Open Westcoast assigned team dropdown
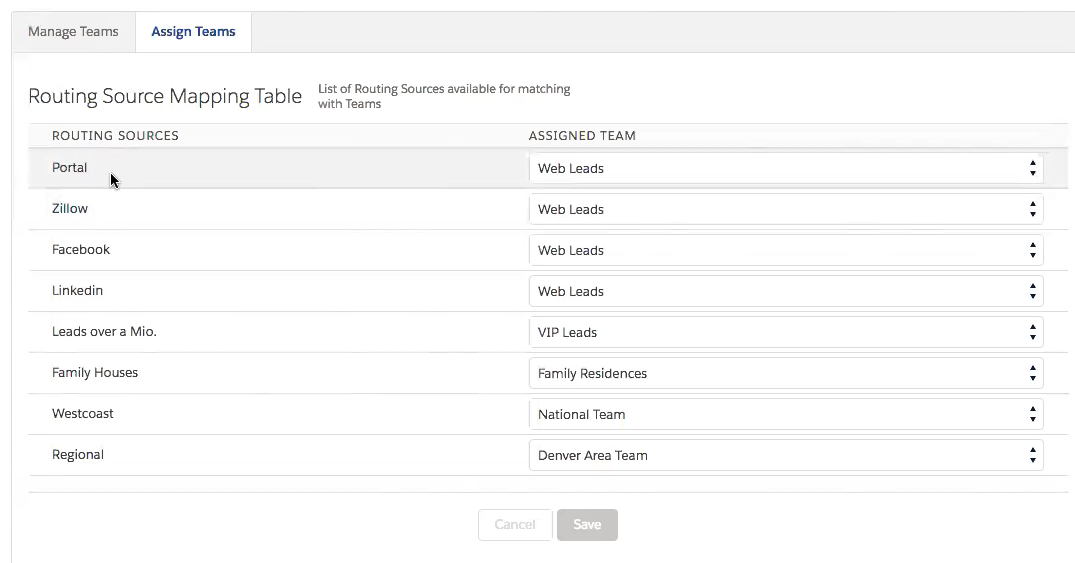Image resolution: width=1075 pixels, height=563 pixels. click(x=786, y=414)
